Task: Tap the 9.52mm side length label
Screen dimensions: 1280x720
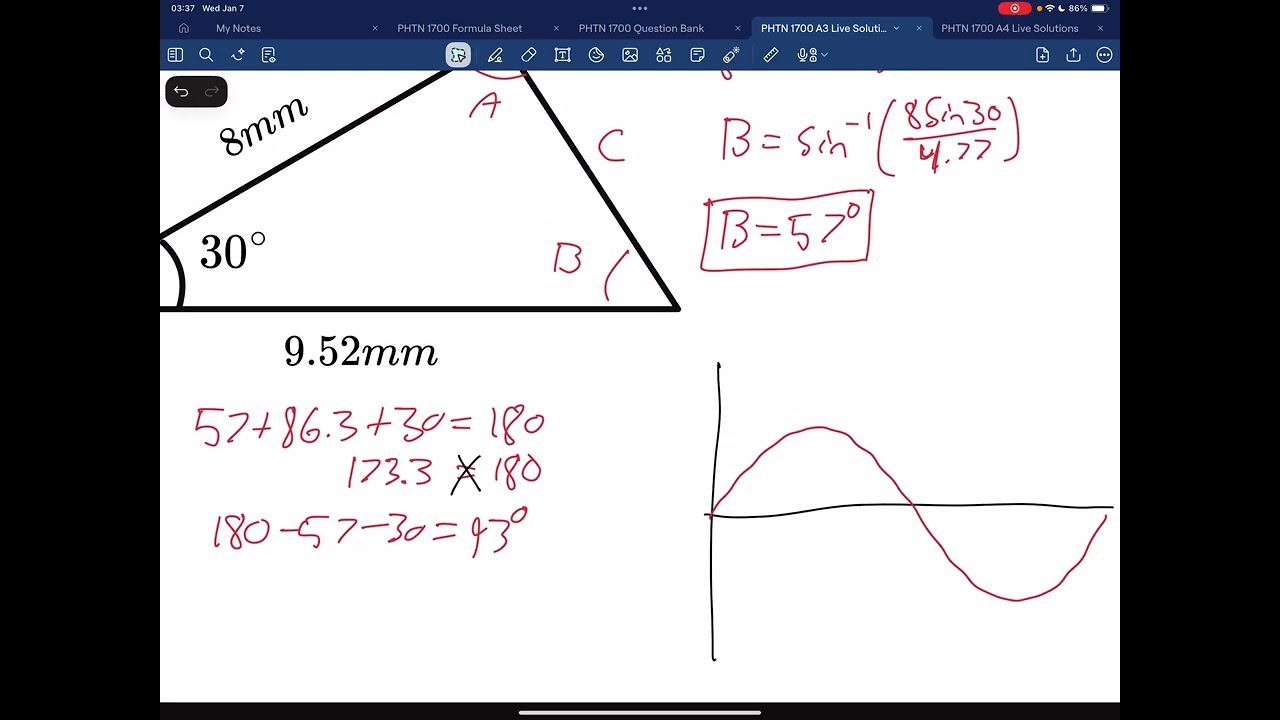Action: [361, 352]
